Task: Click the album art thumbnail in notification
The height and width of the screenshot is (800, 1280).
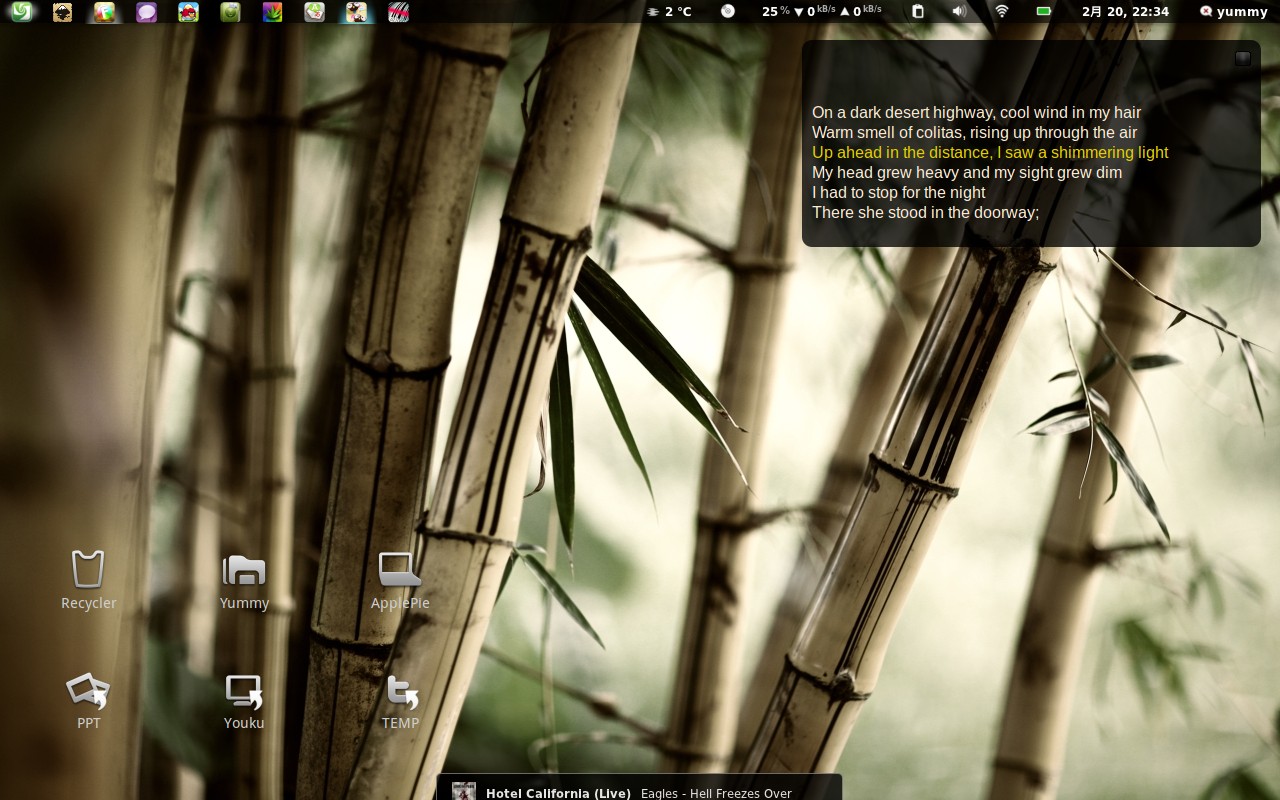Action: (x=464, y=791)
